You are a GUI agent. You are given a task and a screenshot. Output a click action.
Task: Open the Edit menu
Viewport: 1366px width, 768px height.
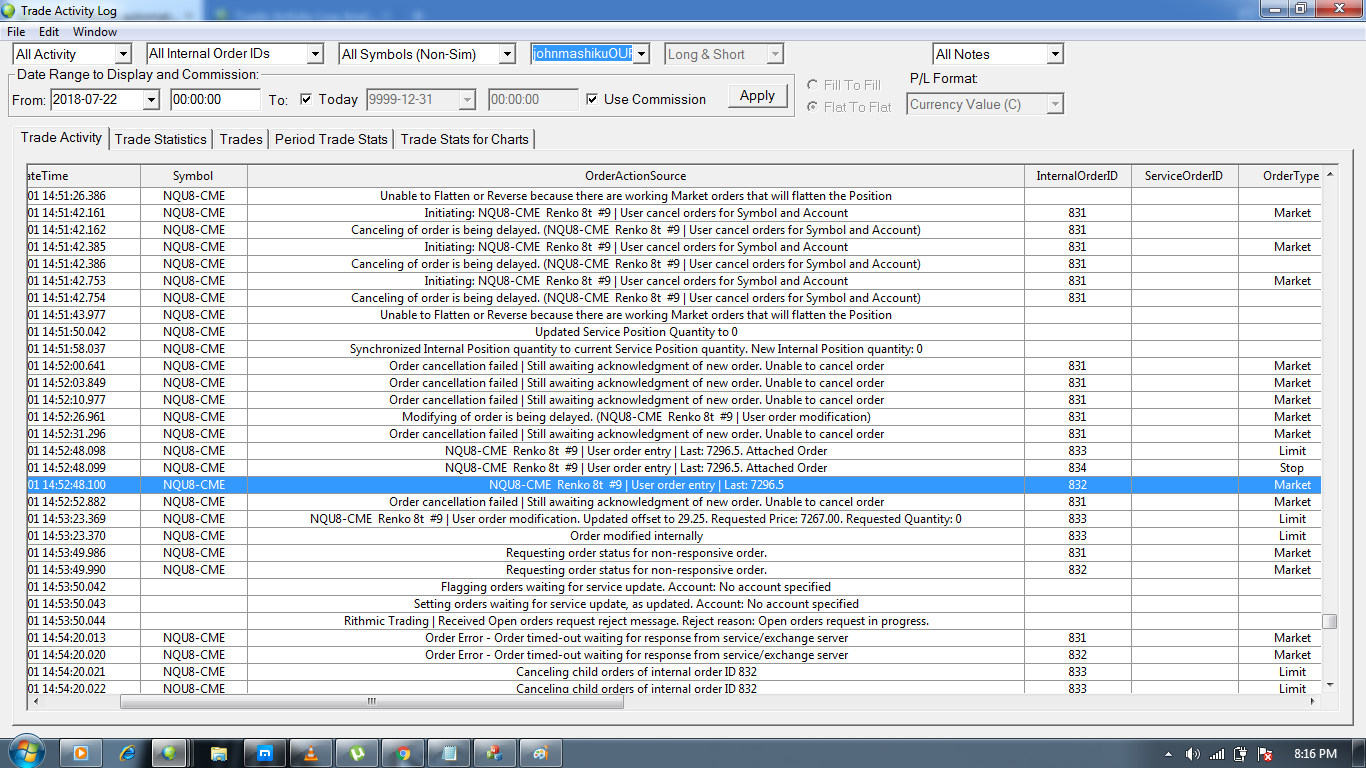click(49, 32)
